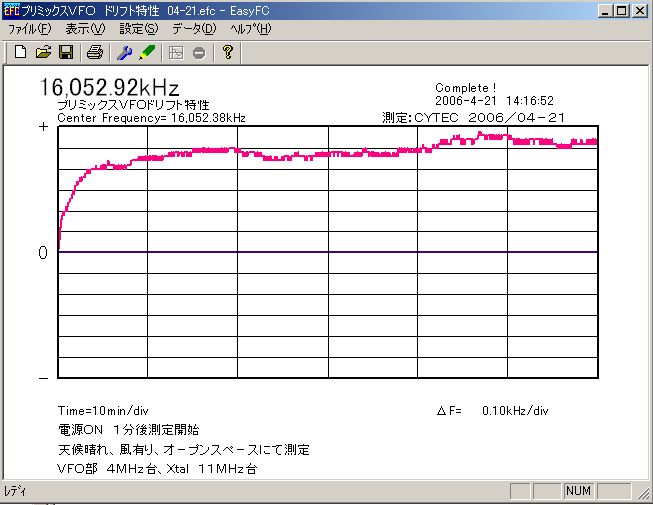Image resolution: width=653 pixels, height=505 pixels.
Task: Open settings with the wrench icon
Action: (x=124, y=52)
